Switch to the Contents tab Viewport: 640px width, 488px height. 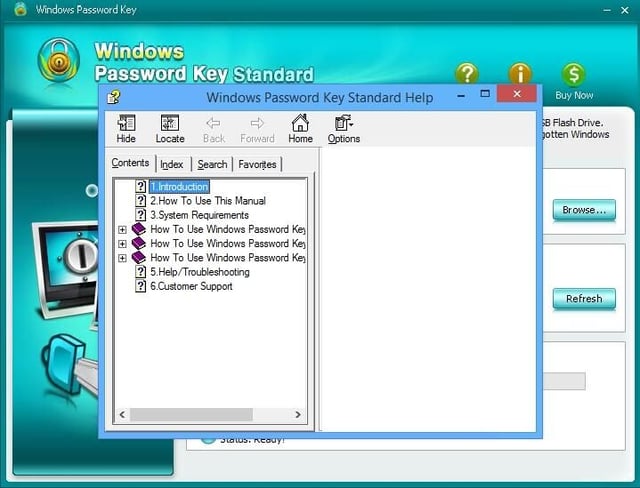pyautogui.click(x=130, y=163)
